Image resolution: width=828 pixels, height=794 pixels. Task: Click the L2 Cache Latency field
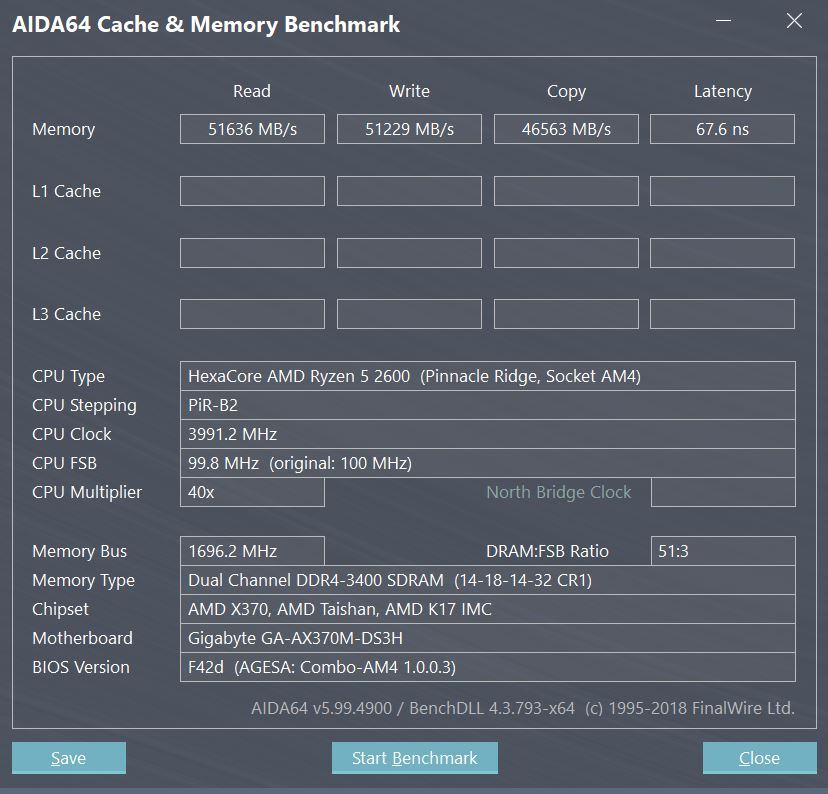coord(722,253)
